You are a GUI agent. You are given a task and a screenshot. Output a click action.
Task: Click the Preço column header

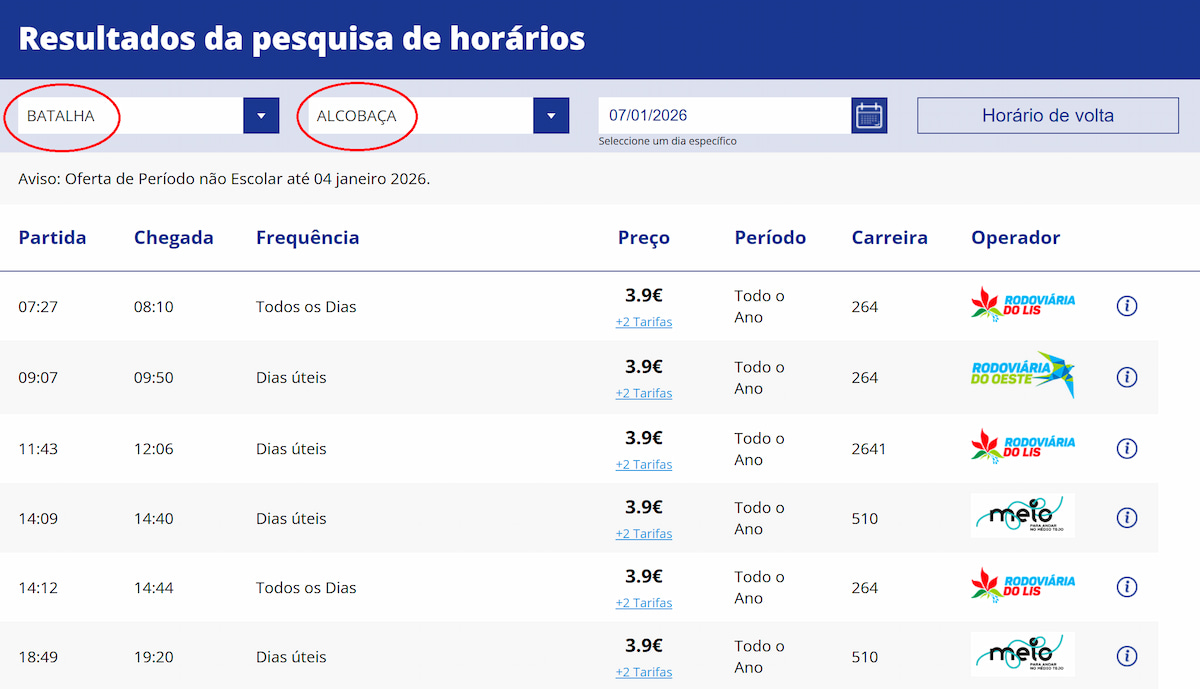pos(643,238)
